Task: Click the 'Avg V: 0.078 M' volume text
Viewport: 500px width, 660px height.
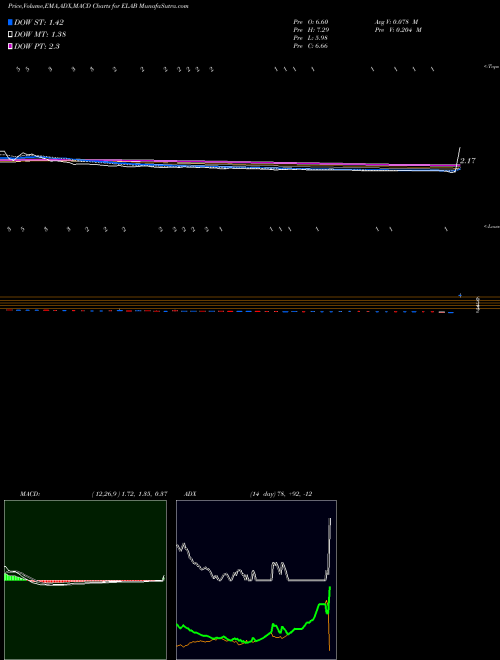Action: pyautogui.click(x=396, y=21)
